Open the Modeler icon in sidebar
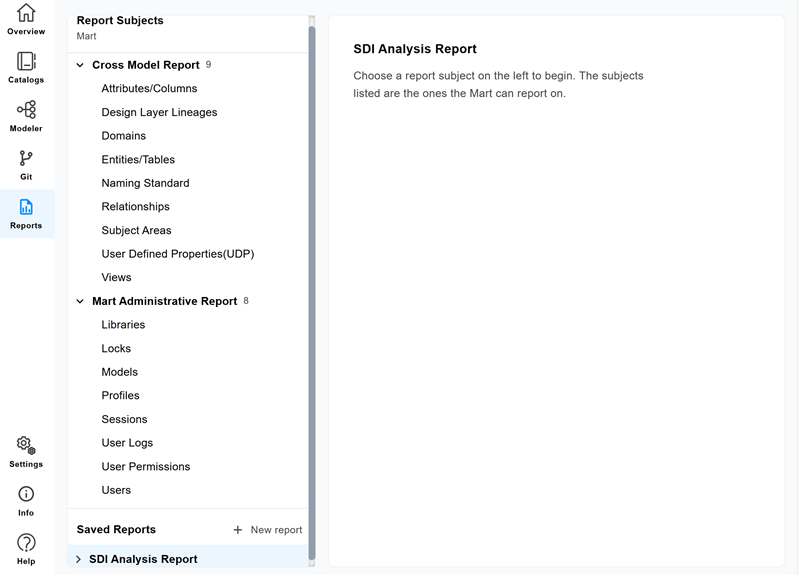The width and height of the screenshot is (800, 575). click(26, 110)
